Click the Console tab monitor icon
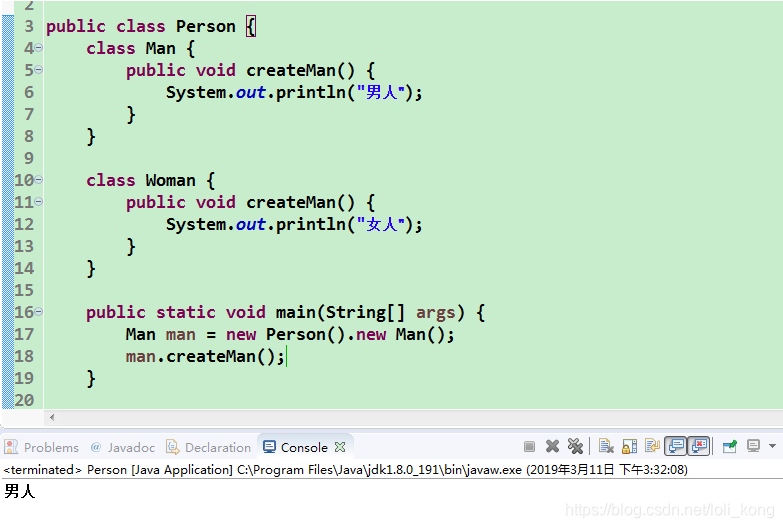Viewport: 783px width, 528px height. [x=269, y=447]
